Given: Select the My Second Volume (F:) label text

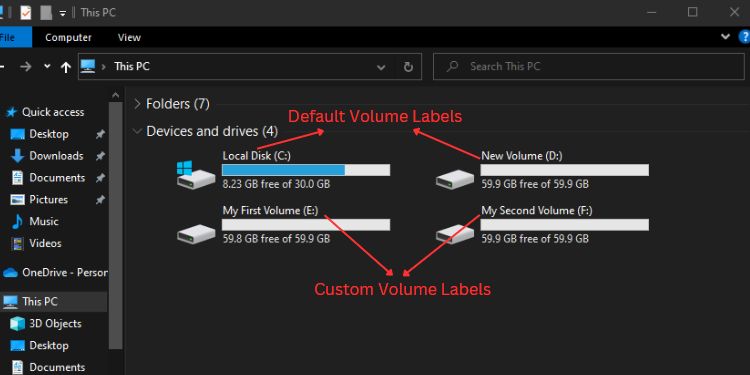Looking at the screenshot, I should click(537, 210).
